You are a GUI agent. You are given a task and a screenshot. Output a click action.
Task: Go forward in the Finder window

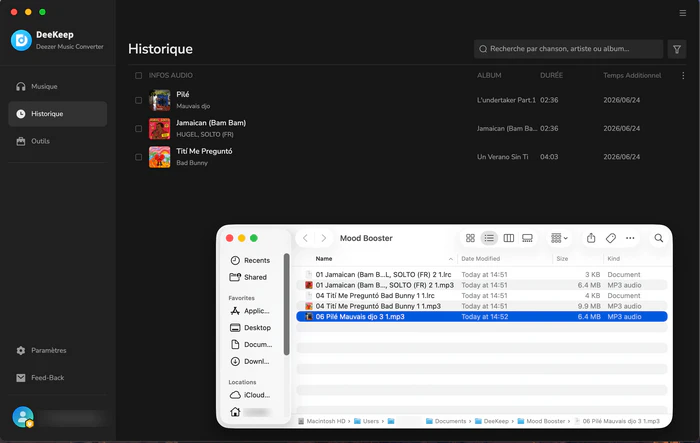click(324, 238)
